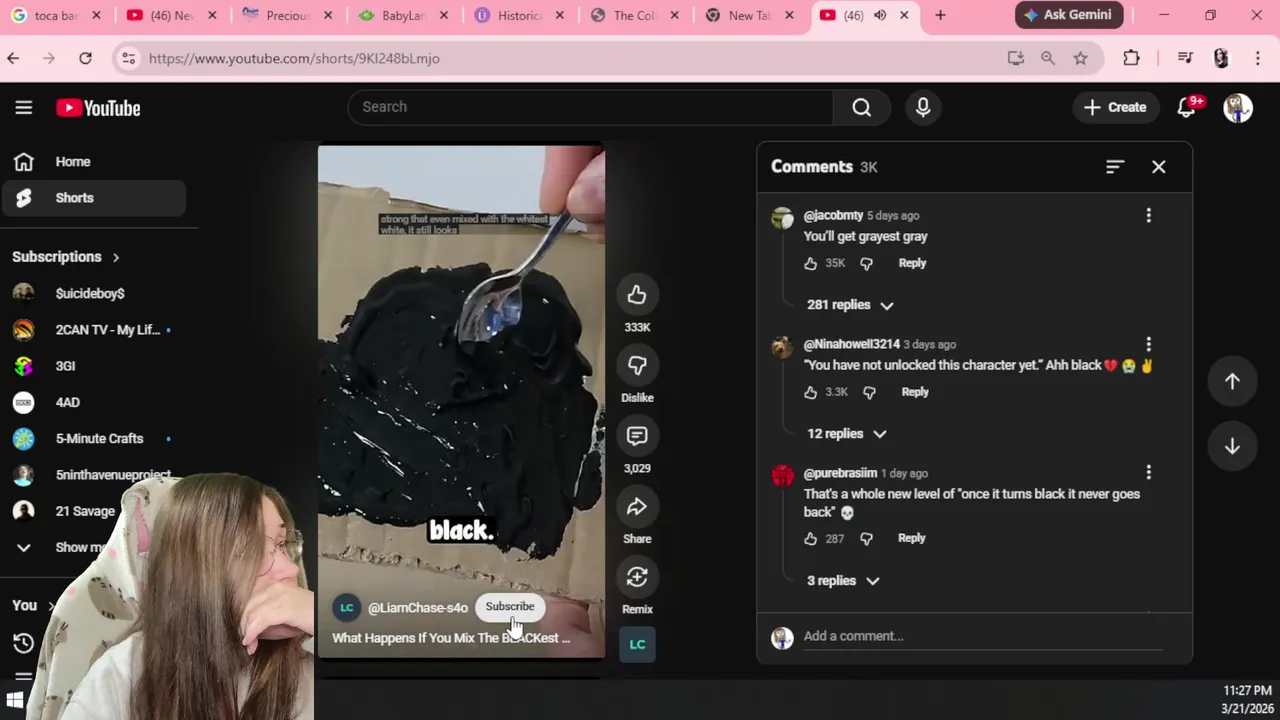Open the @LiamChase-s4o channel link

pyautogui.click(x=418, y=608)
